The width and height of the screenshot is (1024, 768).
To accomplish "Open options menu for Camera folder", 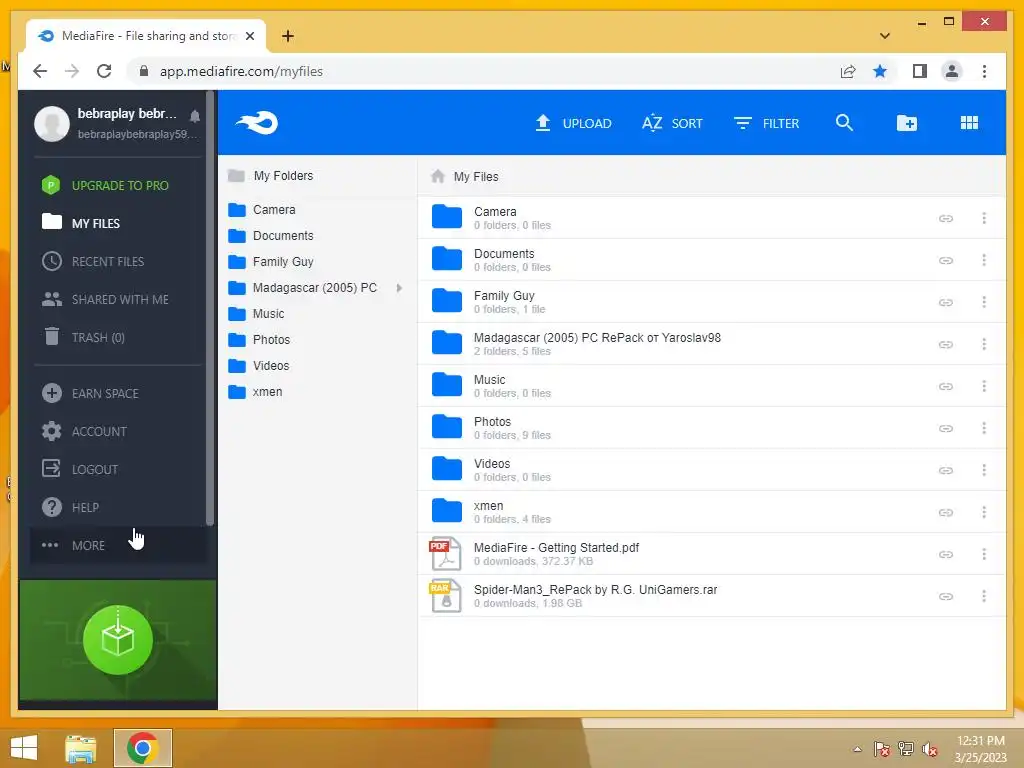I will coord(984,218).
